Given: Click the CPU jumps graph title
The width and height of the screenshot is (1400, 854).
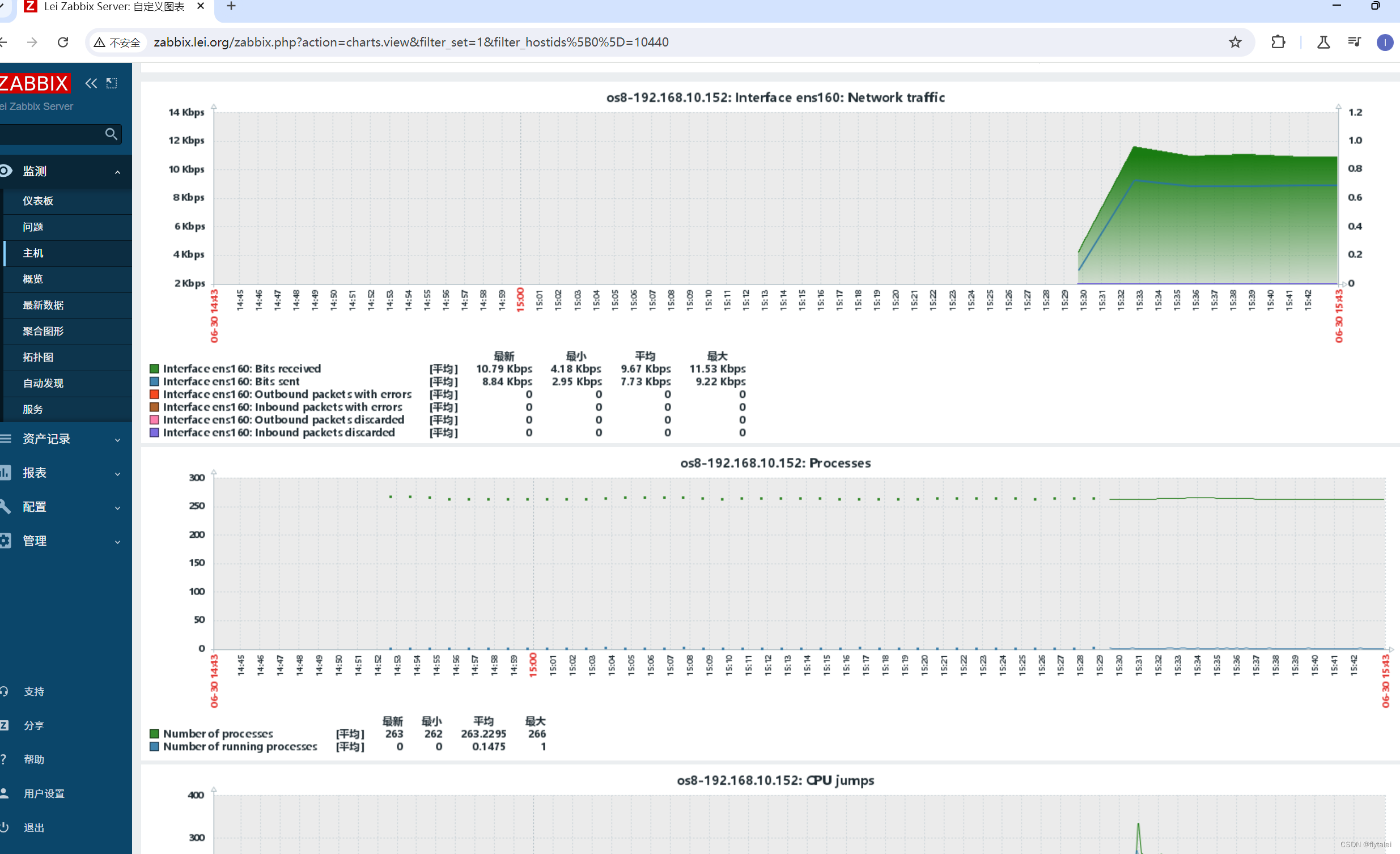Looking at the screenshot, I should point(775,780).
